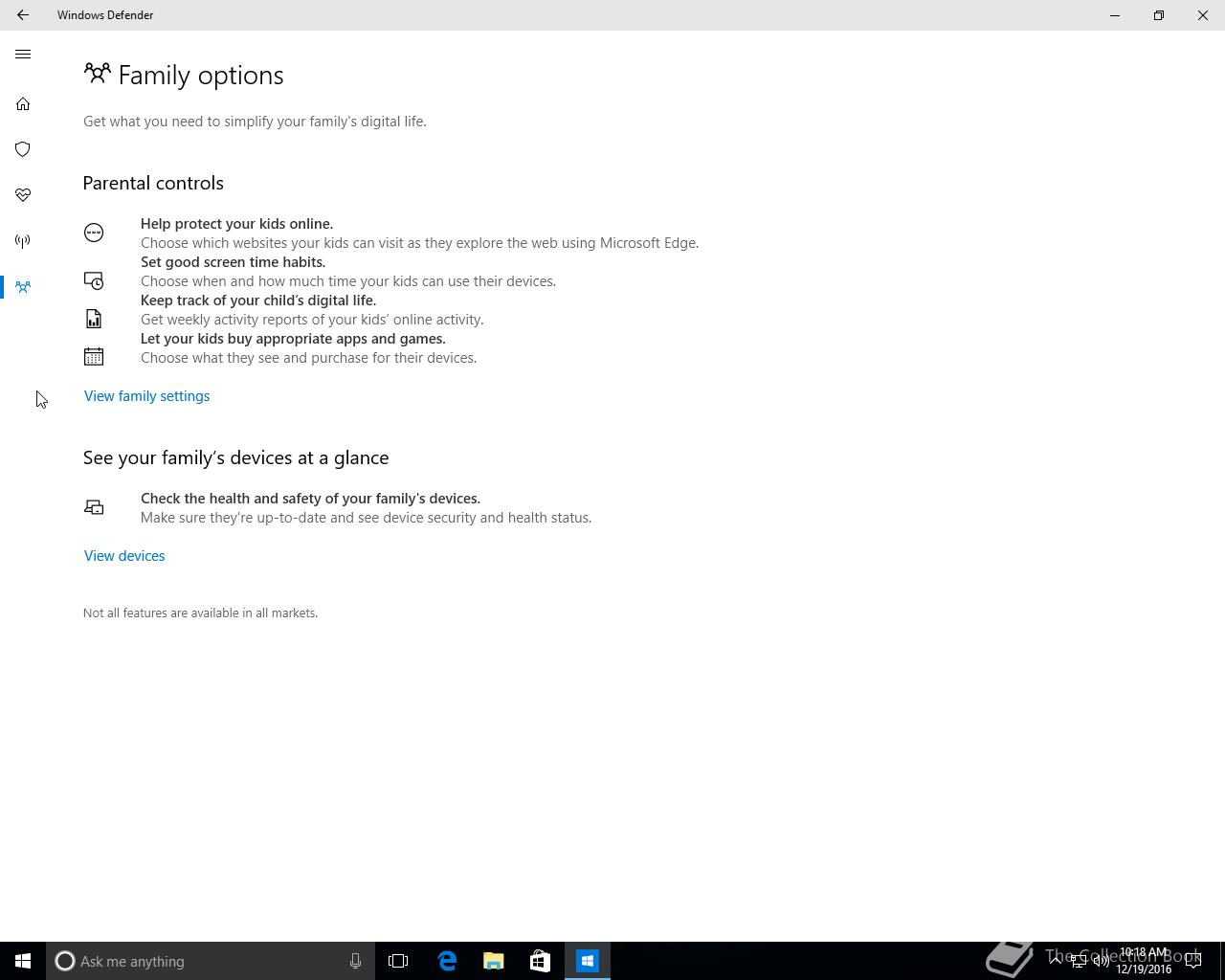Click the Windows Defender taskbar button
The width and height of the screenshot is (1225, 980).
point(588,961)
